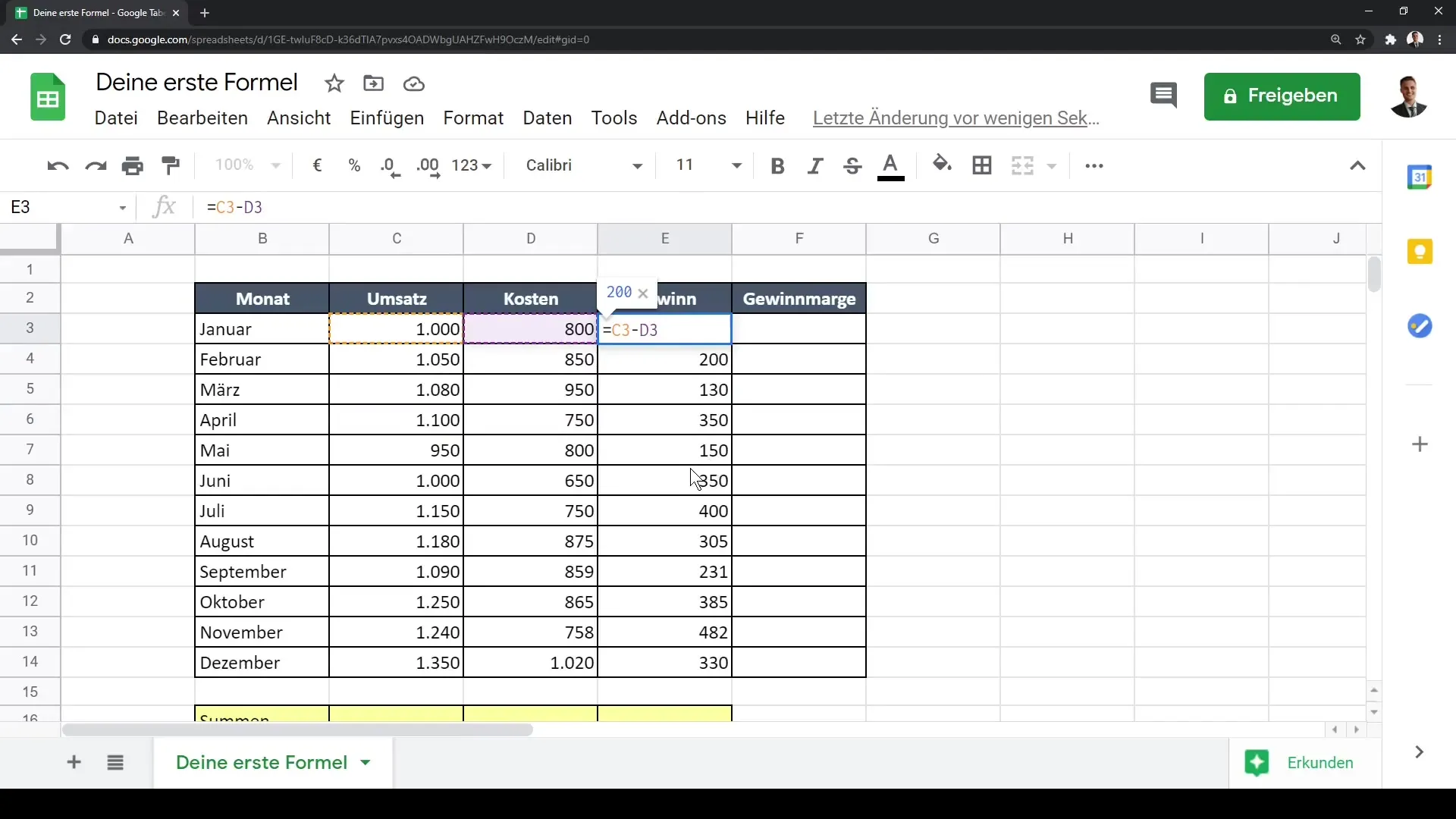Click the bold formatting icon
Image resolution: width=1456 pixels, height=819 pixels.
click(777, 165)
